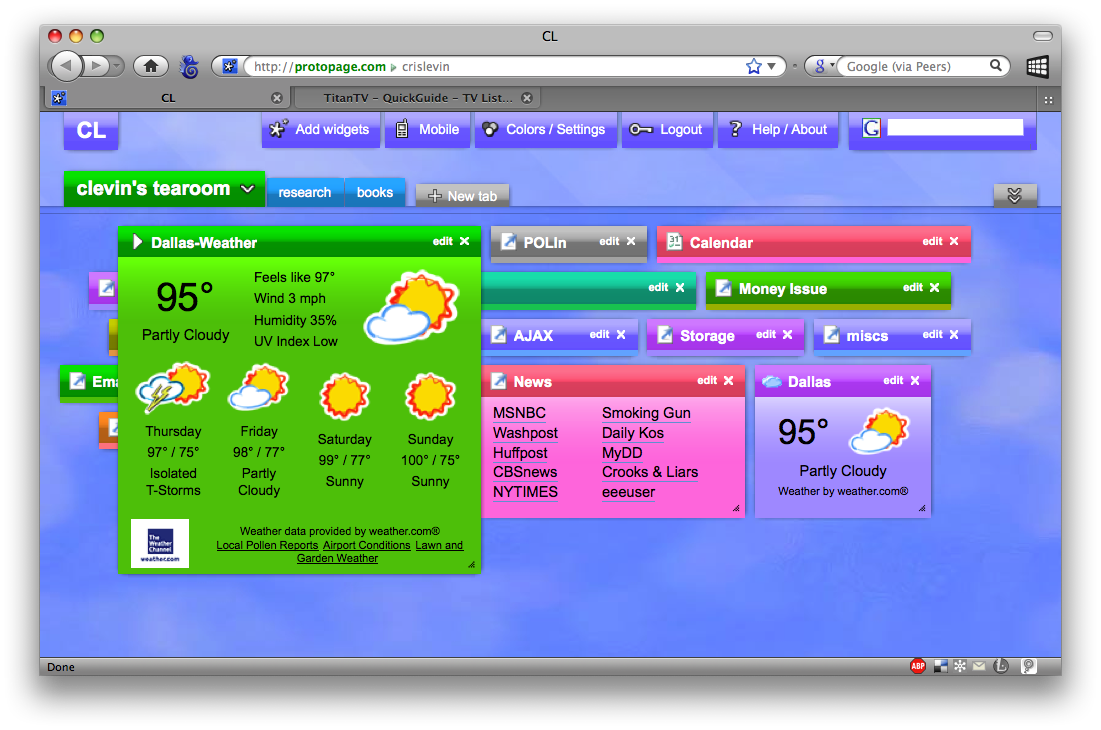Click the snowflake status bar icon

click(x=960, y=666)
